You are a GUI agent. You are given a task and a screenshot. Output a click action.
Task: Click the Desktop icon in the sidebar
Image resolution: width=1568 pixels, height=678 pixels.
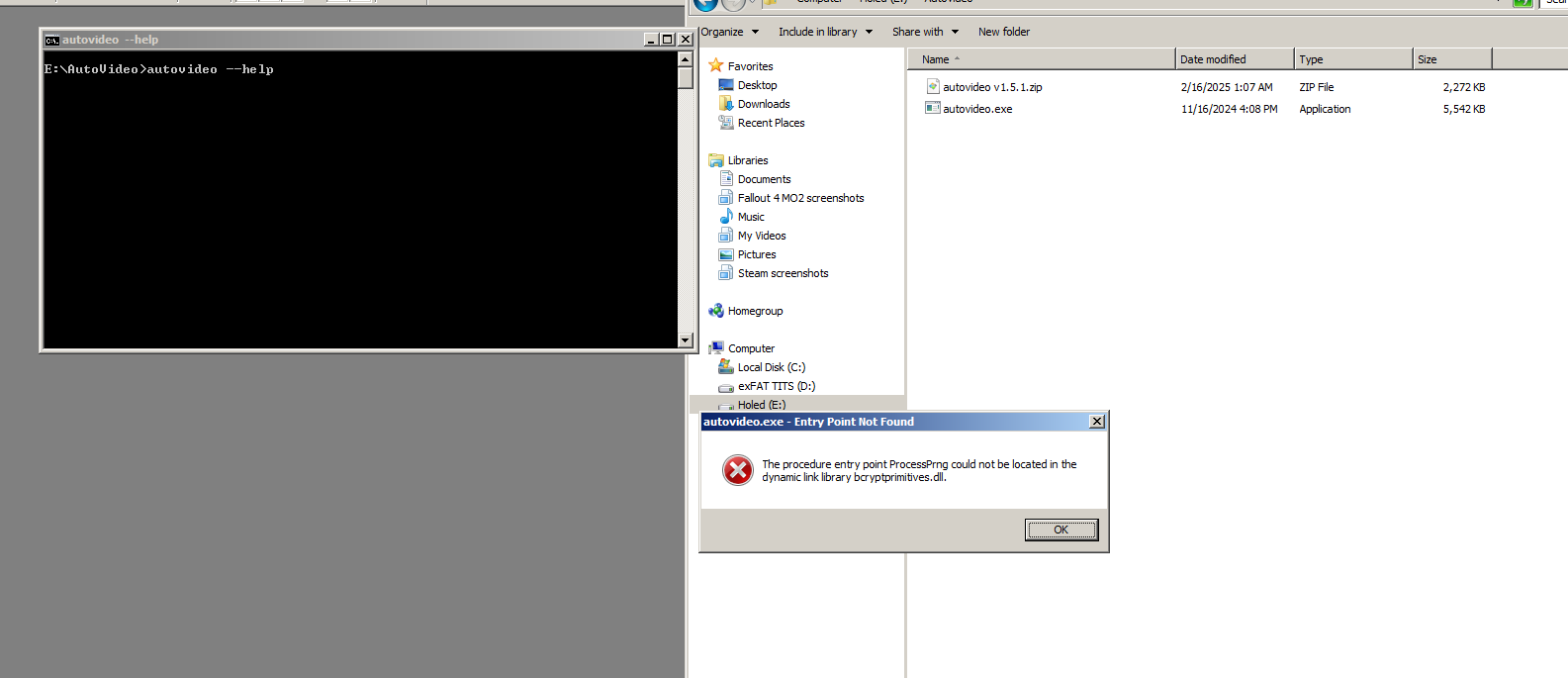726,85
